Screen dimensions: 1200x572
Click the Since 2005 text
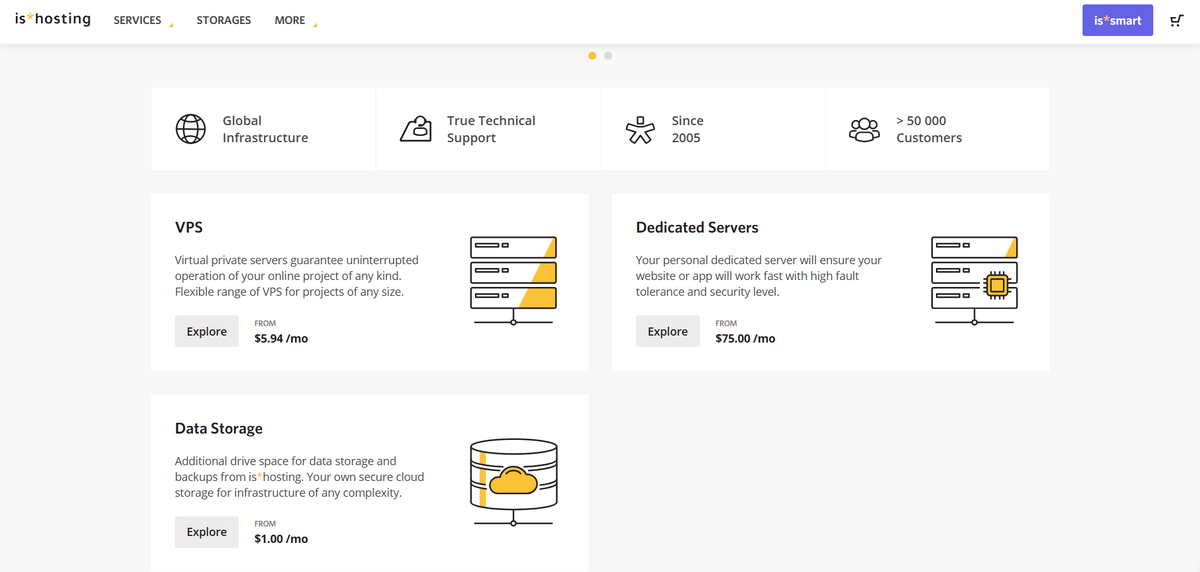(687, 129)
